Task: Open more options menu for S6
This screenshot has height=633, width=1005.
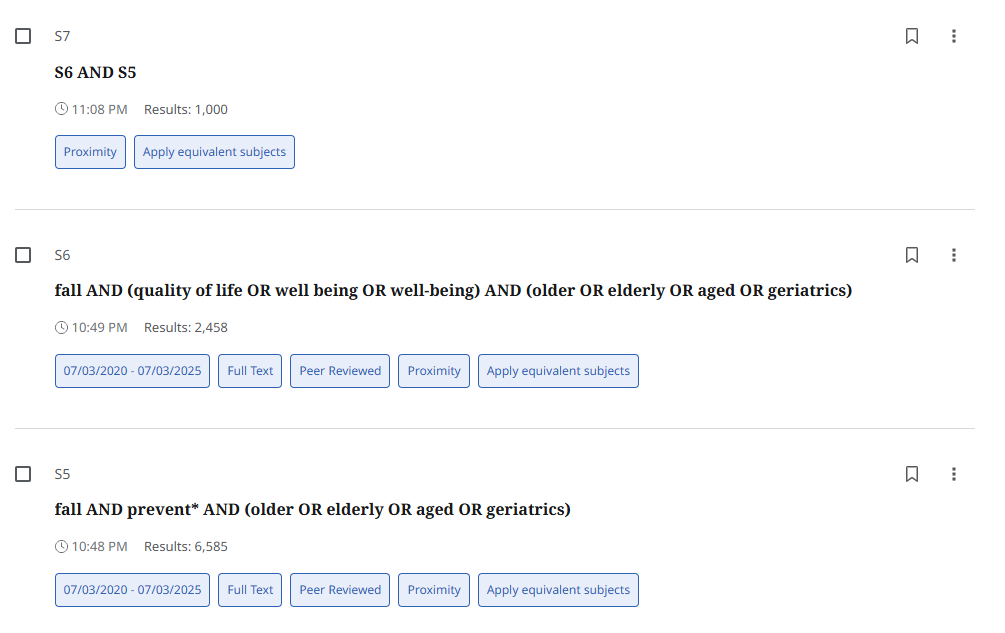Action: click(x=954, y=255)
